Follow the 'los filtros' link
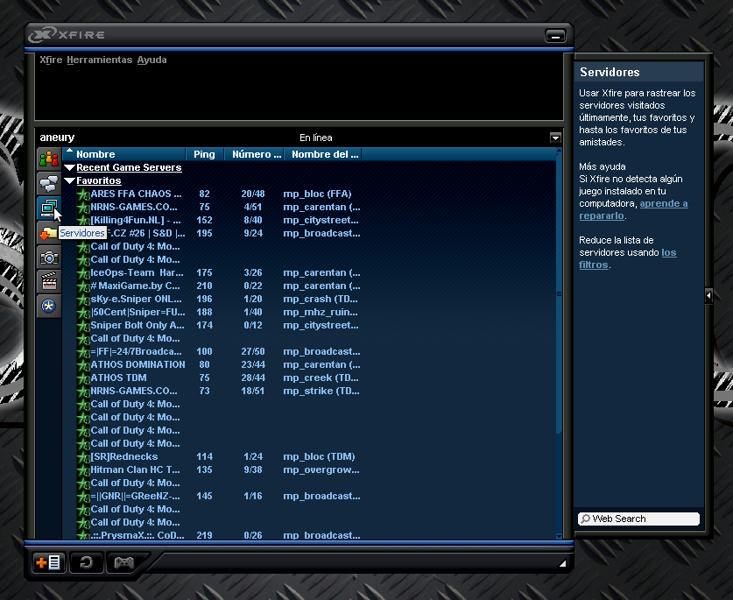Screen dimensions: 733x600 coord(627,259)
